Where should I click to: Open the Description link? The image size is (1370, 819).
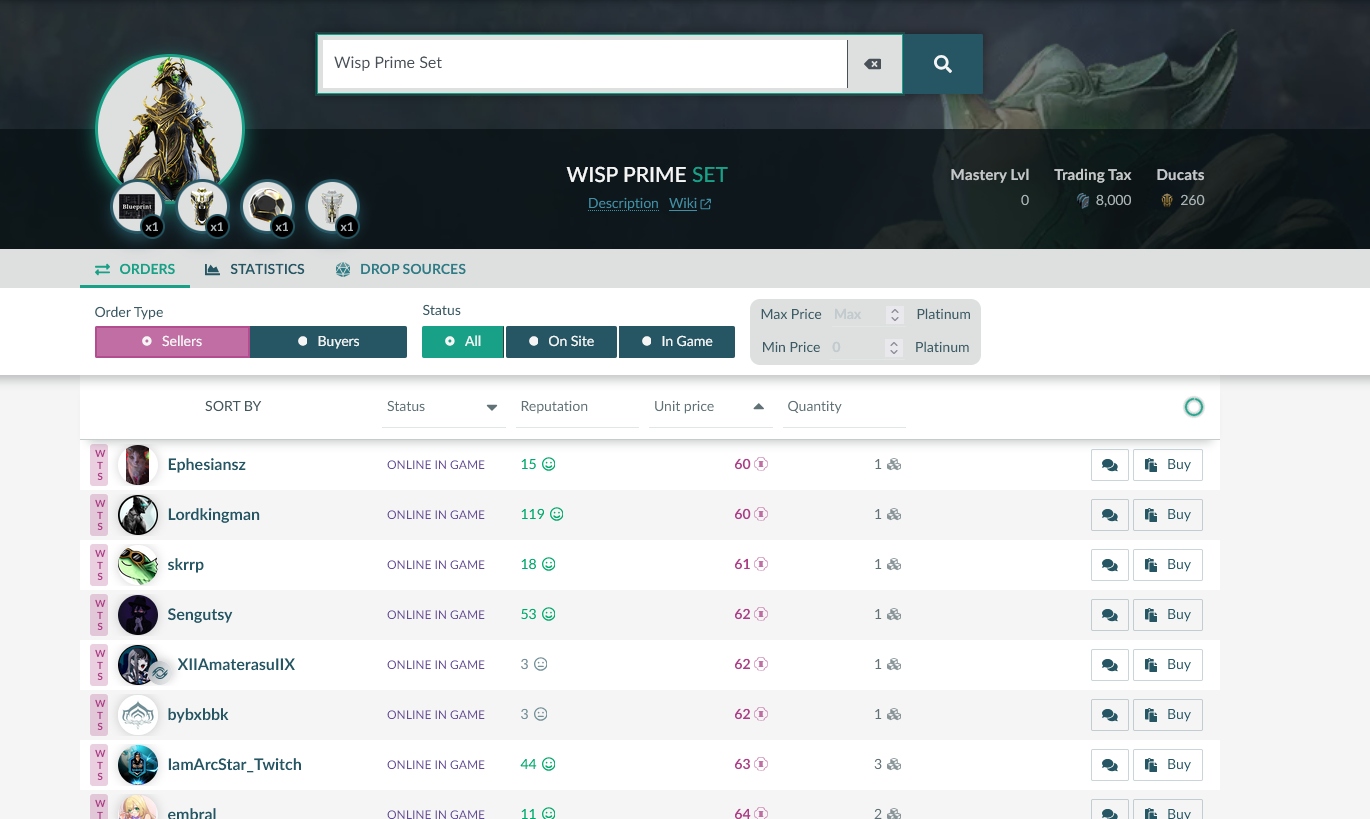coord(623,204)
